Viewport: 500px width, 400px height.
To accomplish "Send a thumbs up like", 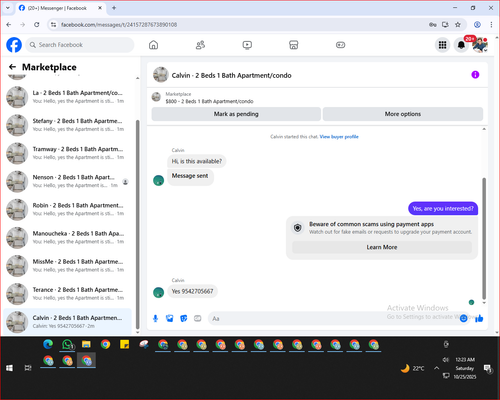I will point(479,318).
